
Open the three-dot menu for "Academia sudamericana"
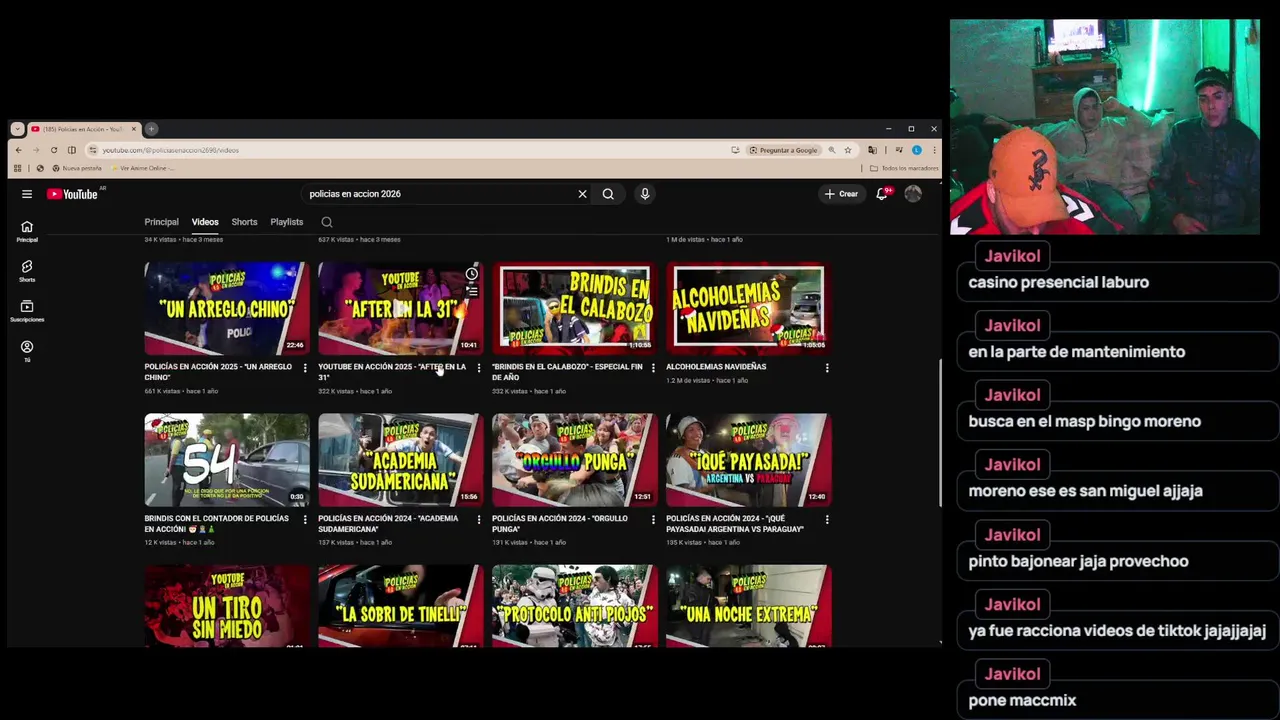[x=479, y=520]
